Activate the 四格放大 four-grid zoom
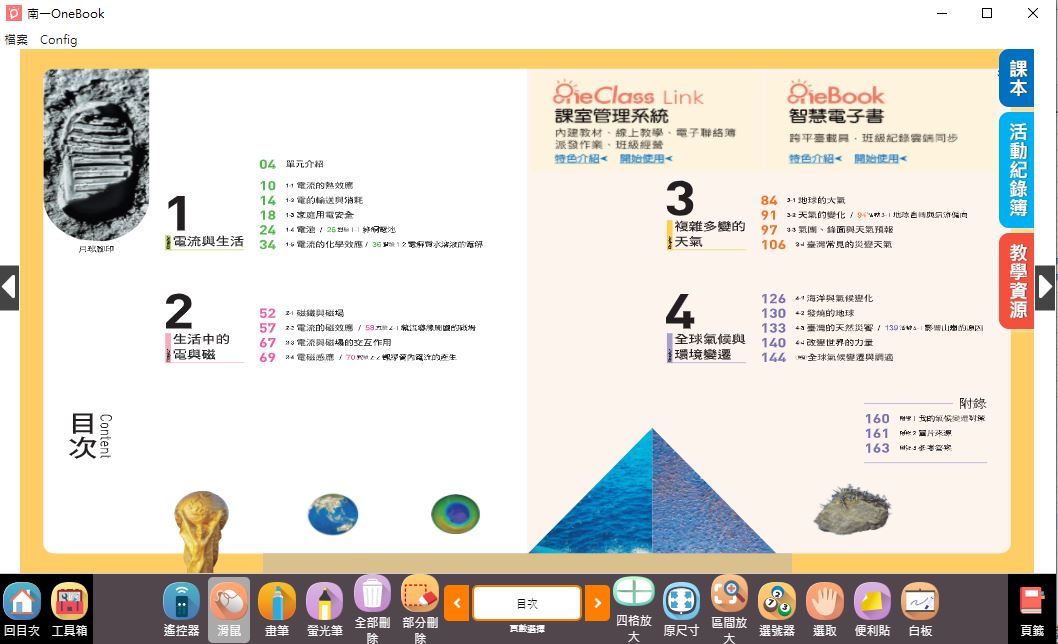The width and height of the screenshot is (1058, 644). pyautogui.click(x=634, y=609)
